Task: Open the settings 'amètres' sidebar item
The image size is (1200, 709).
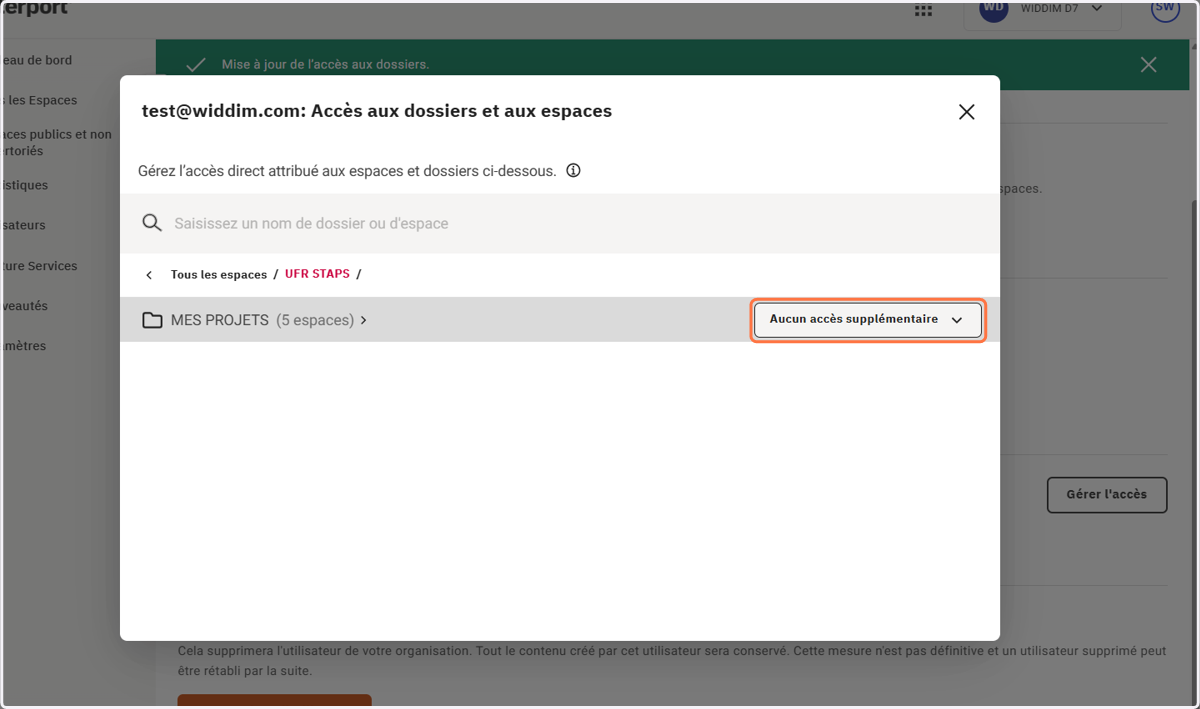Action: 24,346
